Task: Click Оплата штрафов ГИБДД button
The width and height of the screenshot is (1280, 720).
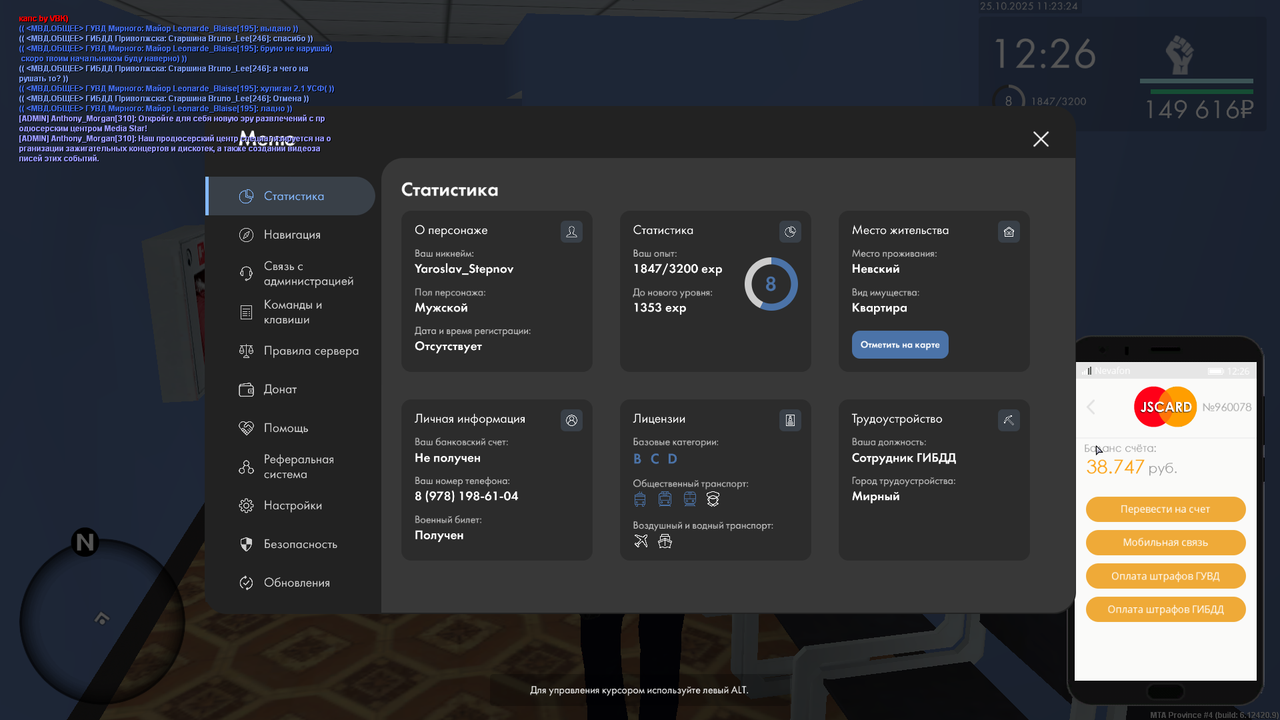Action: pos(1166,609)
